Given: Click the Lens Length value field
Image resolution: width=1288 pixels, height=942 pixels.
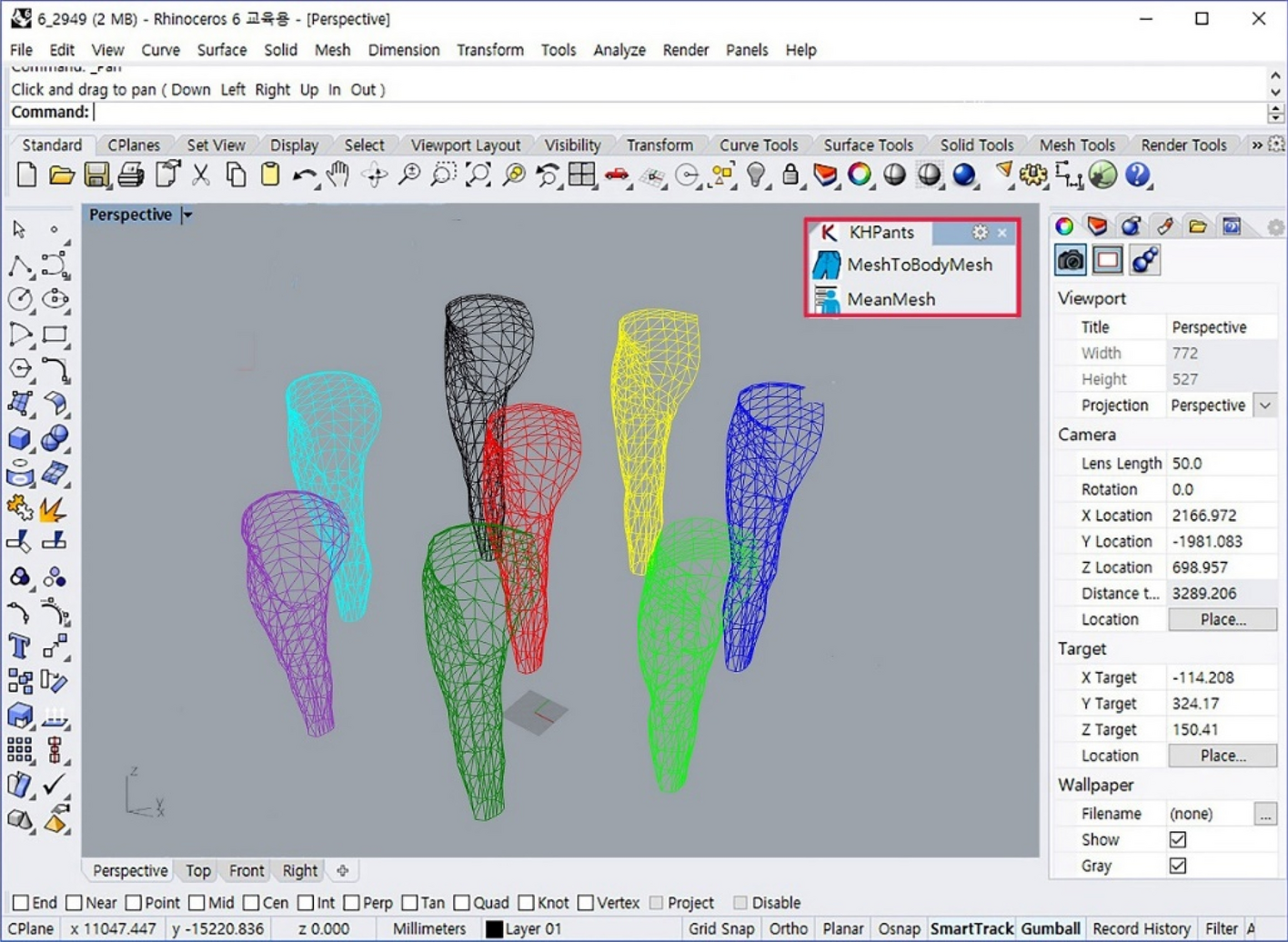Looking at the screenshot, I should click(1222, 464).
